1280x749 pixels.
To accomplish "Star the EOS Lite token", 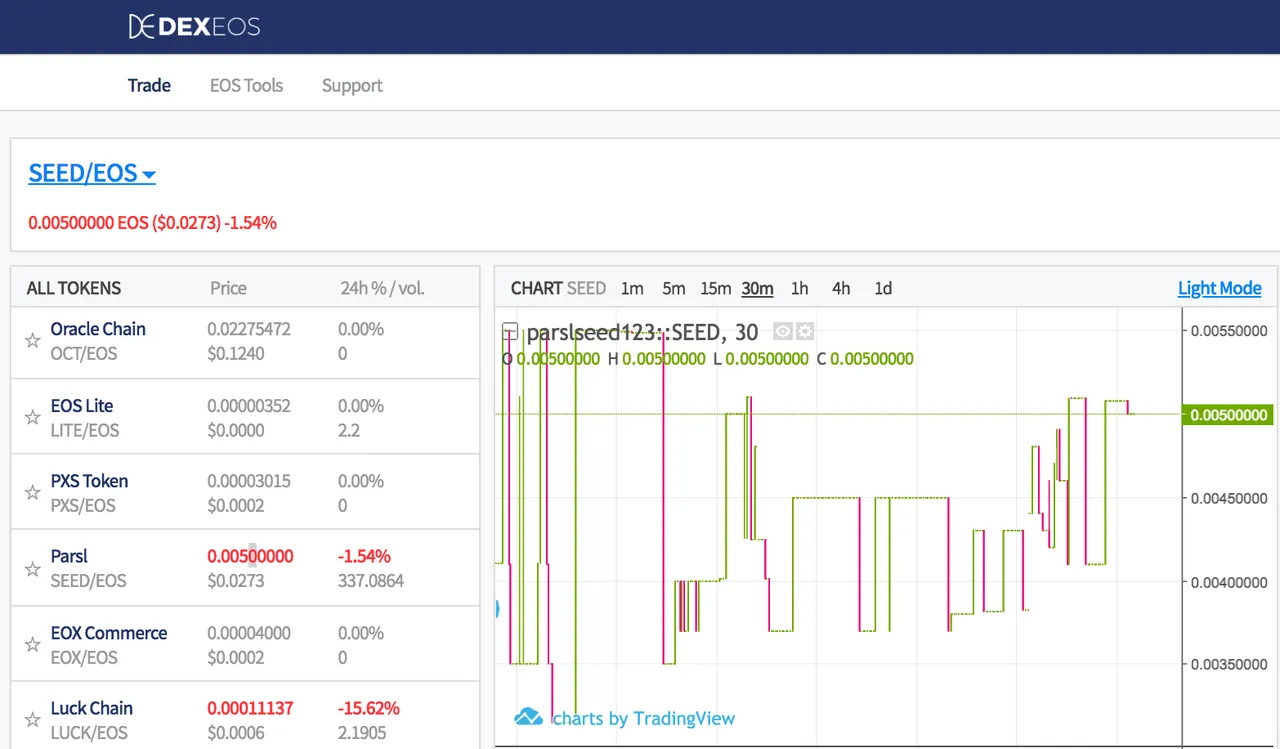I will 32,418.
